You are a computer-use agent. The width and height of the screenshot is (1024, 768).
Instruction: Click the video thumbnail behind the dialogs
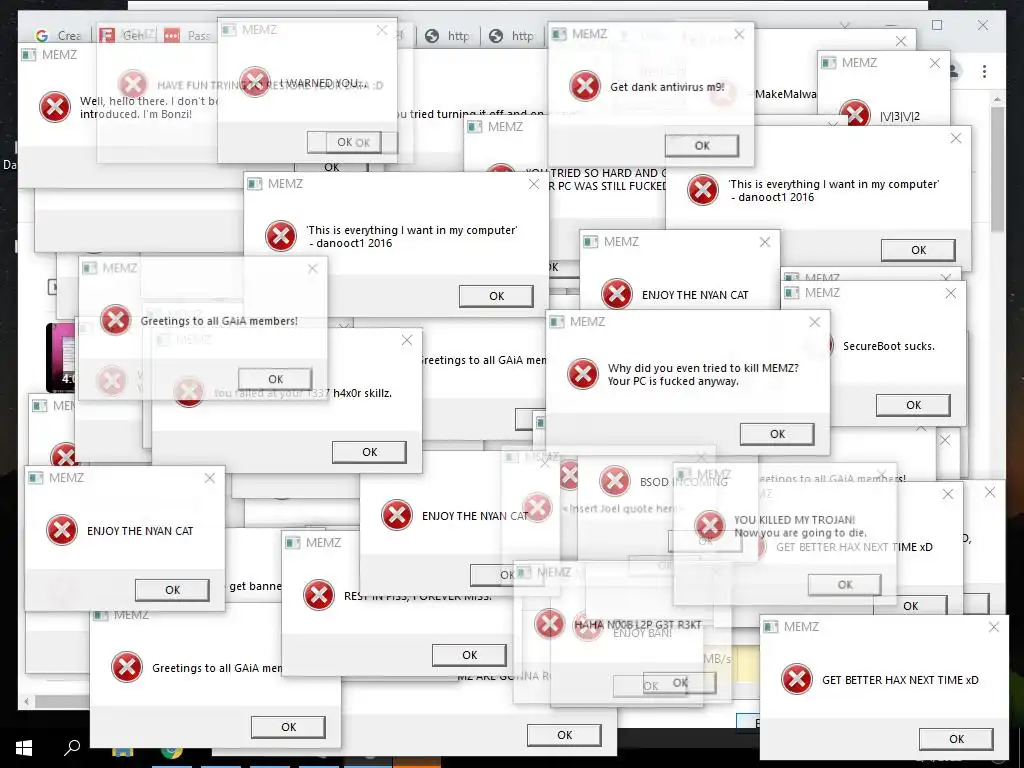coord(61,357)
